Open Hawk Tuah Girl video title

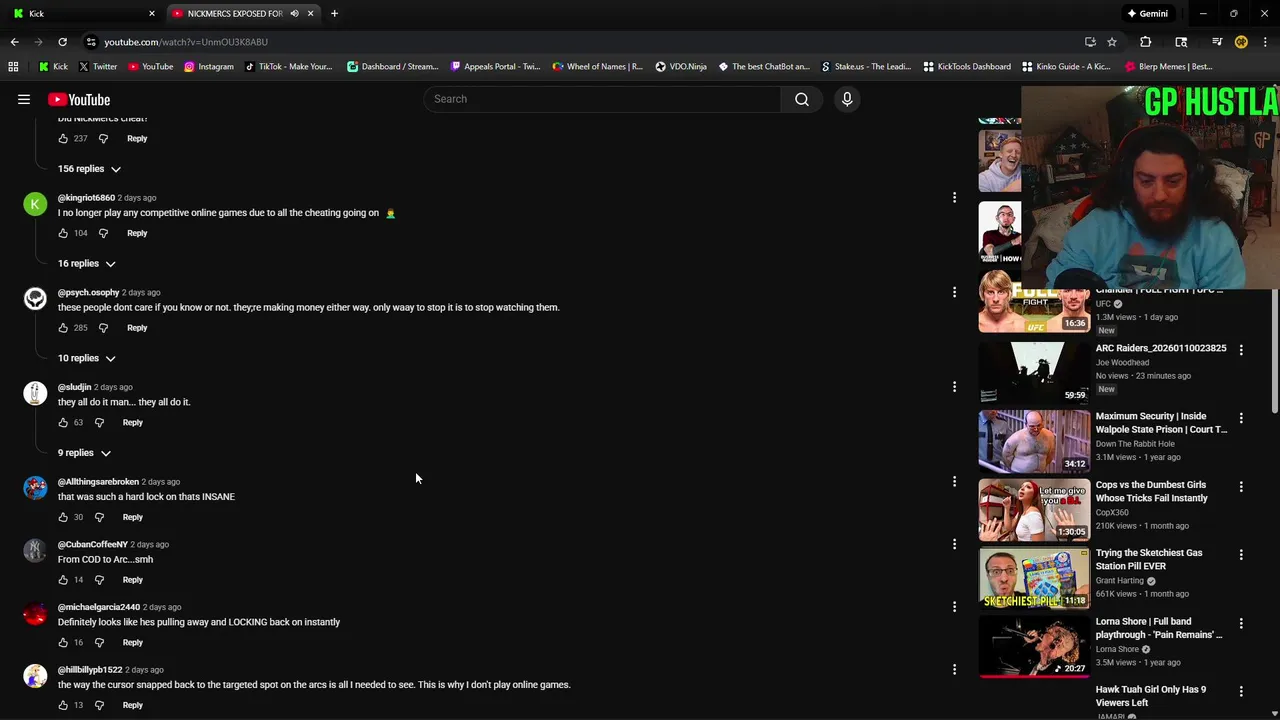pos(1150,696)
